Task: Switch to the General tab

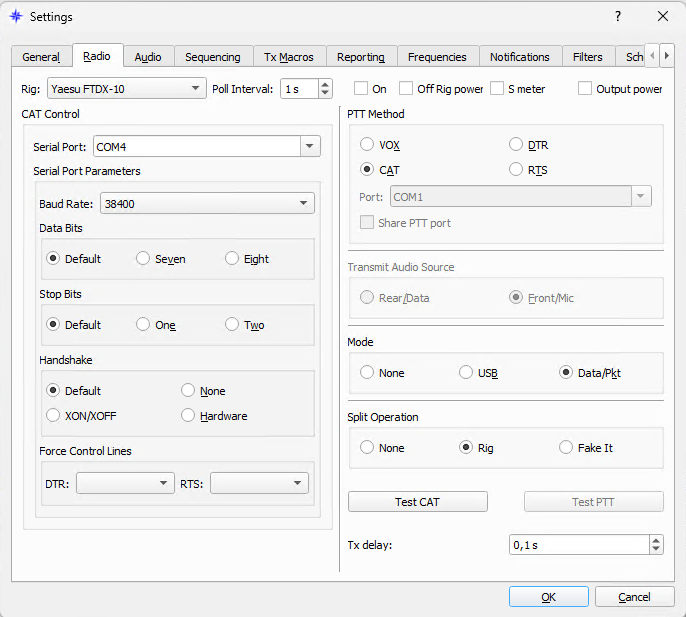Action: click(x=41, y=57)
